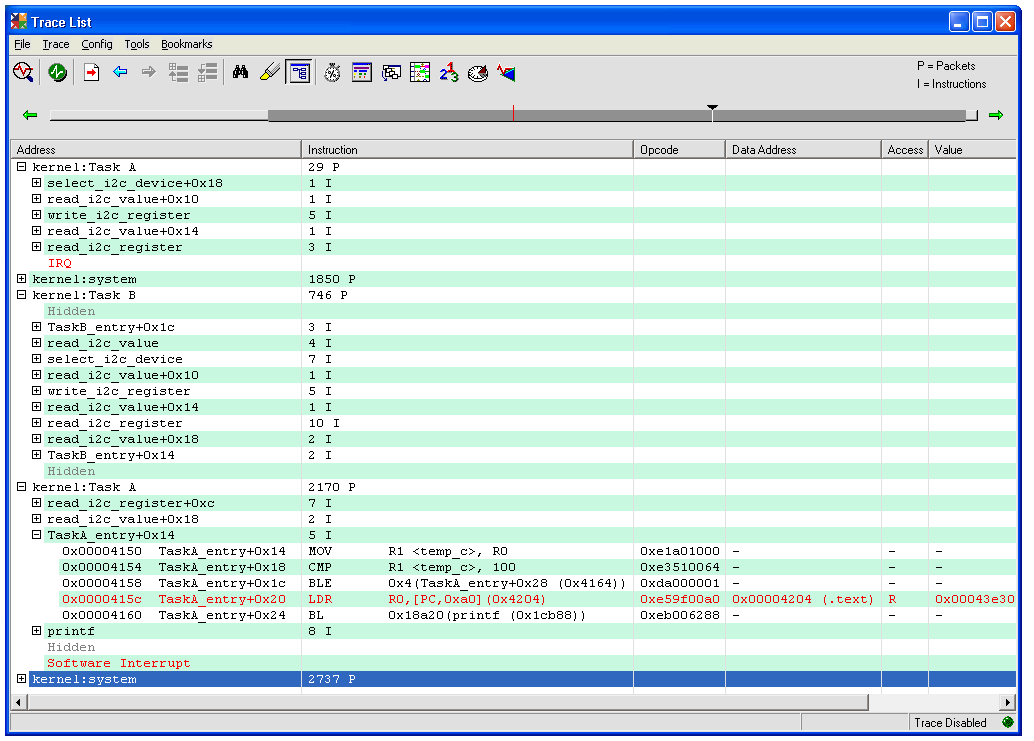This screenshot has height=741, width=1034.
Task: Click the blue left arrow toolbar icon
Action: point(121,72)
